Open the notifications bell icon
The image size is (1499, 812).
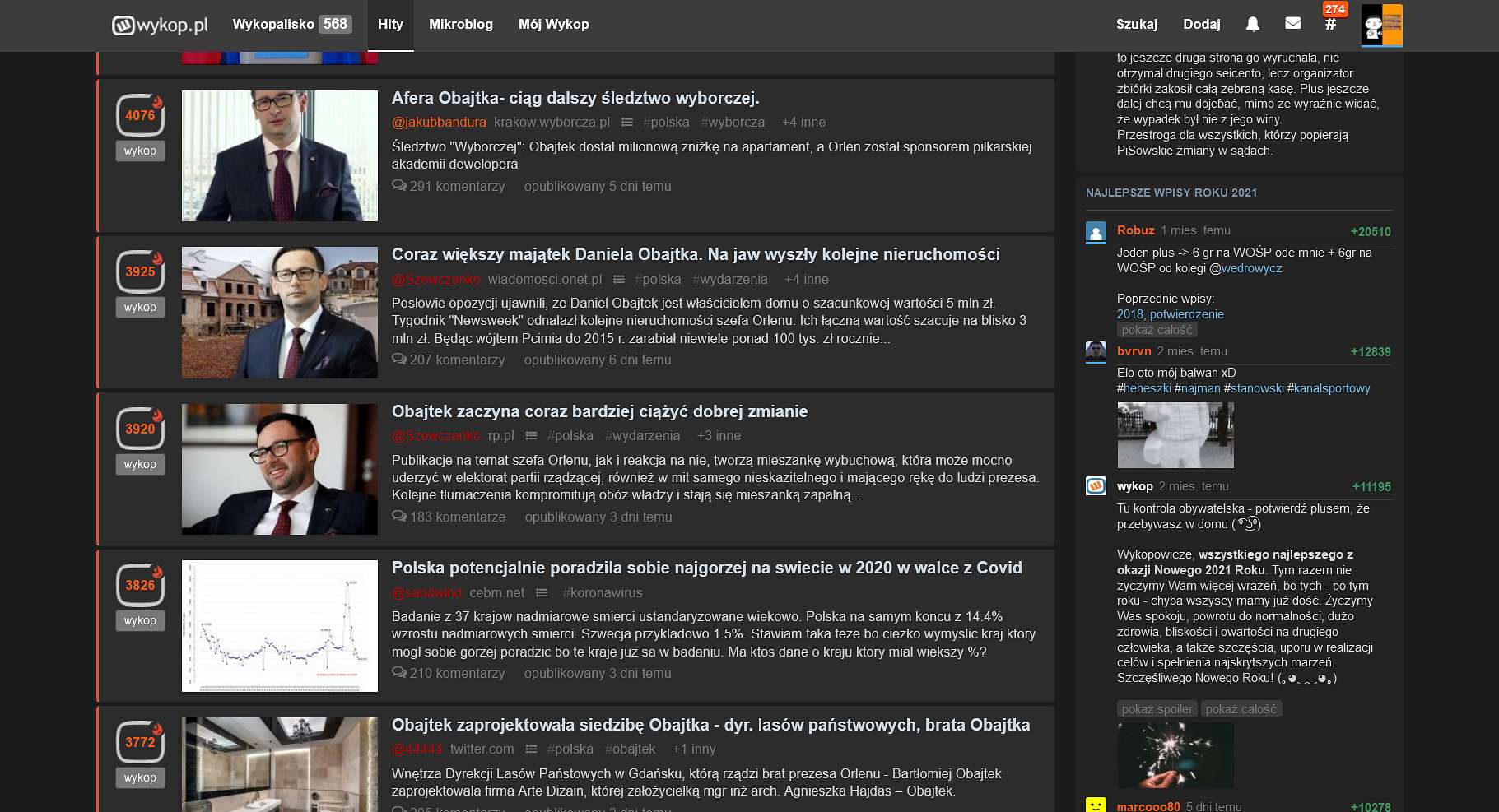tap(1253, 24)
